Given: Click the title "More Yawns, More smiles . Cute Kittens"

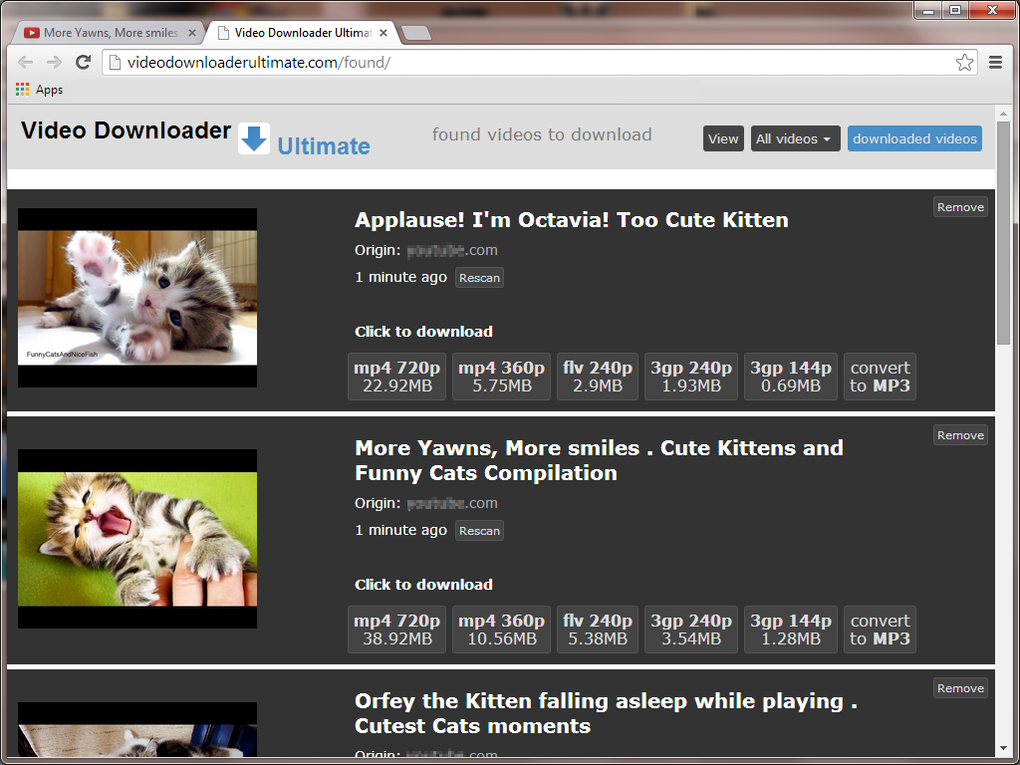Looking at the screenshot, I should coord(598,460).
